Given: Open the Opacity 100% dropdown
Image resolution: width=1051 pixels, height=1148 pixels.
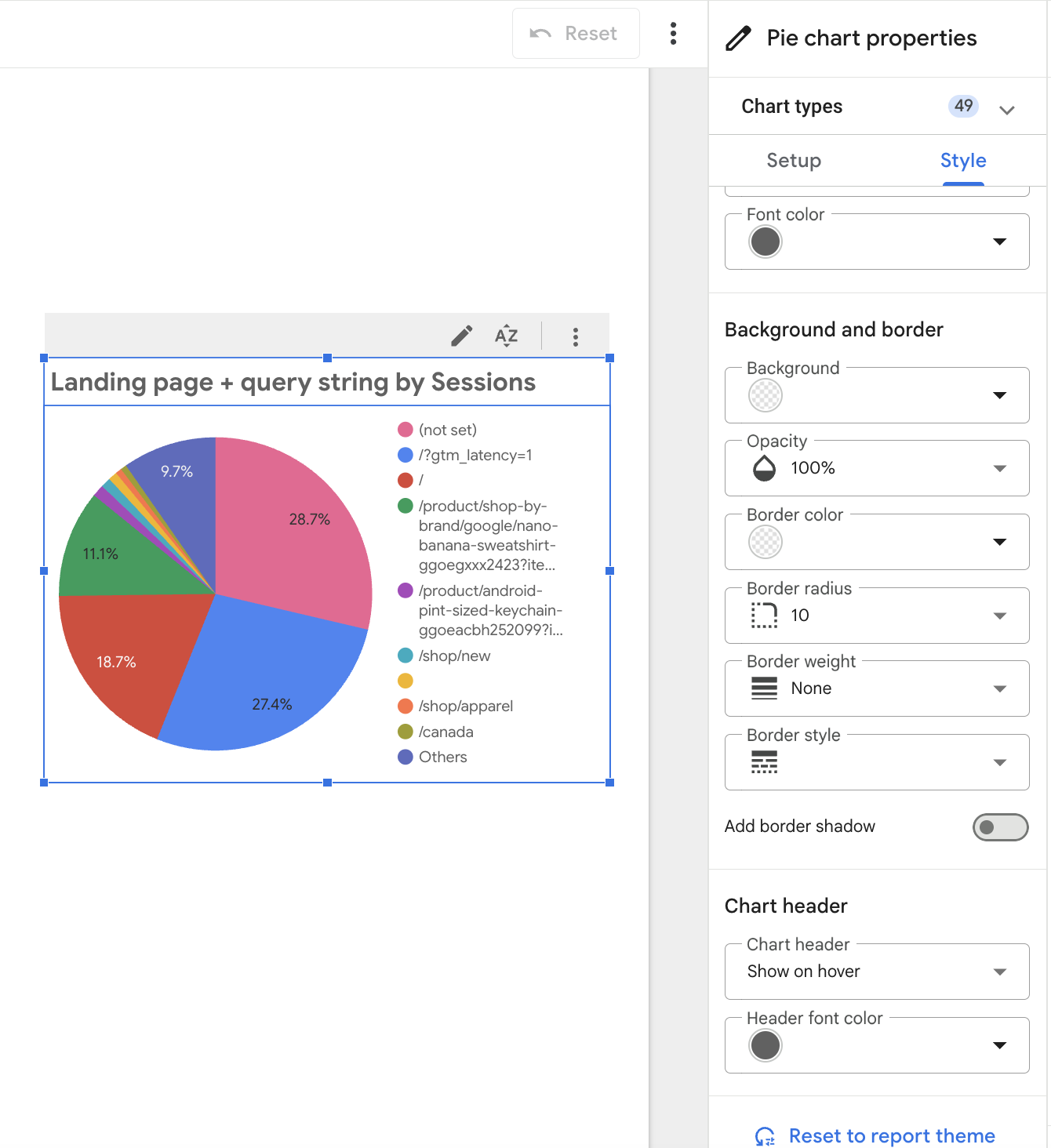Looking at the screenshot, I should click(x=877, y=468).
